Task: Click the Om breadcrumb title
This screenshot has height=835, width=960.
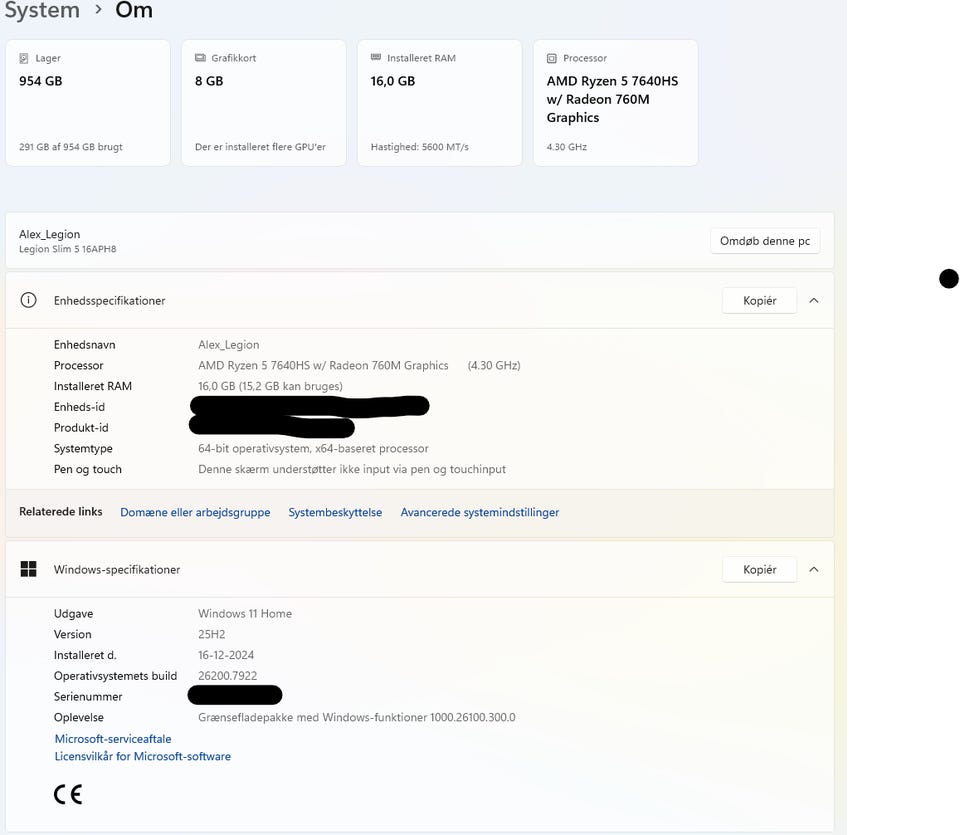Action: click(x=133, y=10)
